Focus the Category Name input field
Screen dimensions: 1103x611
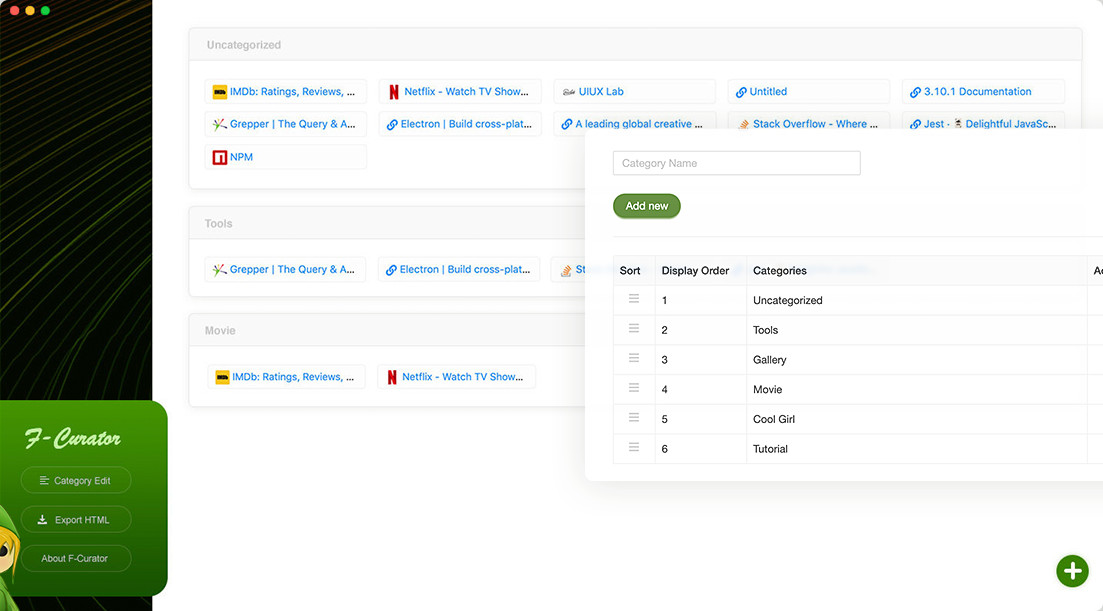click(737, 163)
